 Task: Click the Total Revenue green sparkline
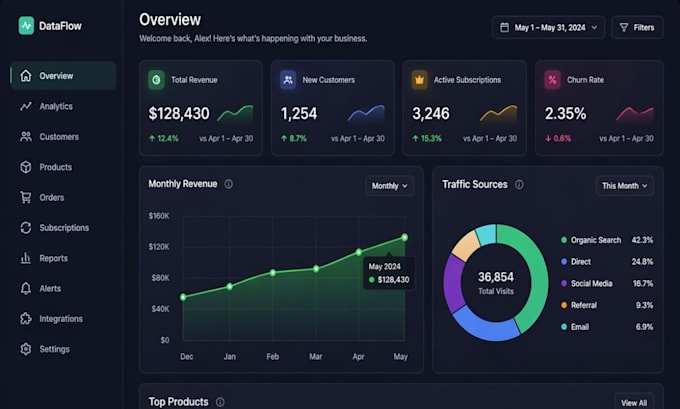[235, 114]
